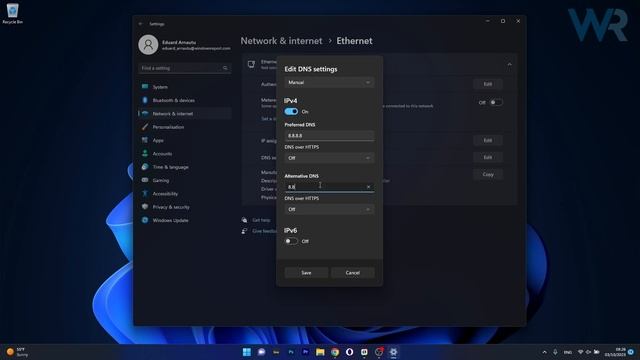Image resolution: width=640 pixels, height=360 pixels.
Task: Open File Explorer from the taskbar
Action: click(x=320, y=352)
